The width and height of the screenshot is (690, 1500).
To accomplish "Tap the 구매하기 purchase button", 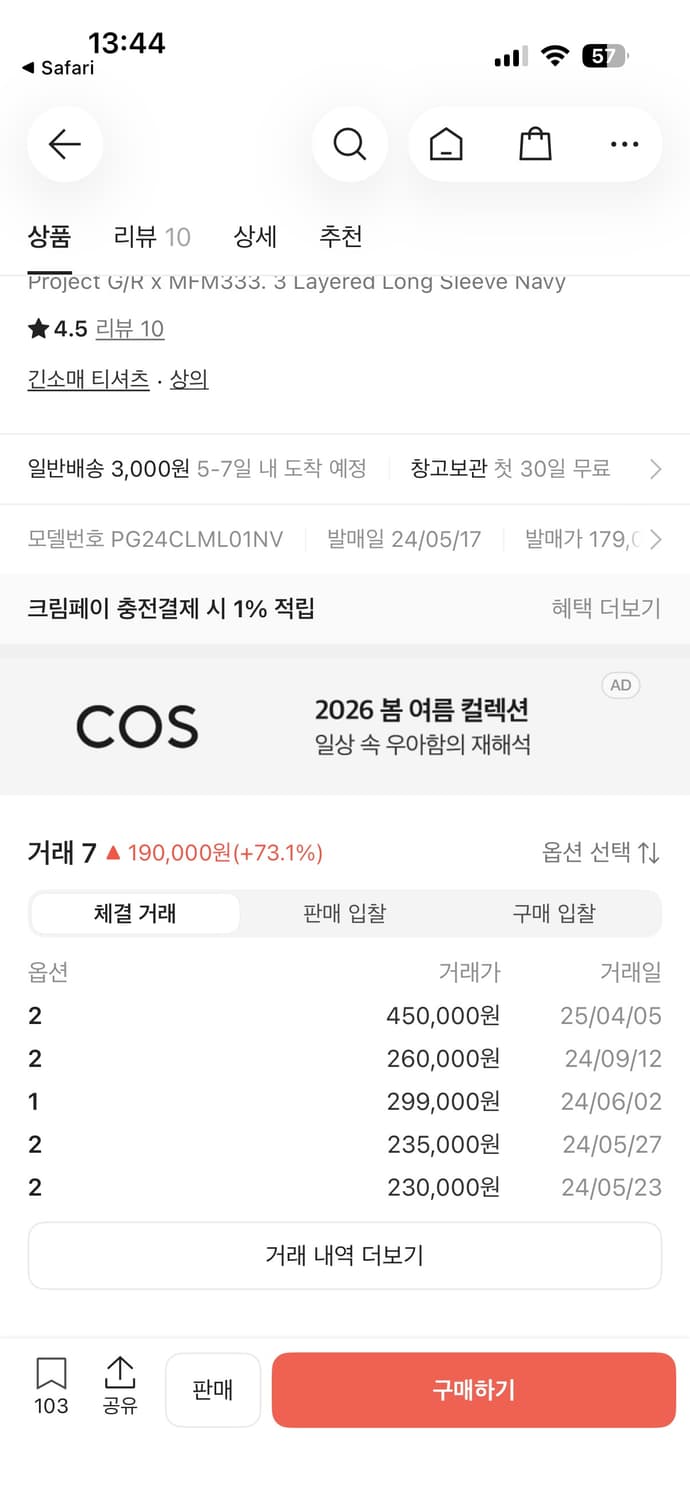I will pos(472,1389).
